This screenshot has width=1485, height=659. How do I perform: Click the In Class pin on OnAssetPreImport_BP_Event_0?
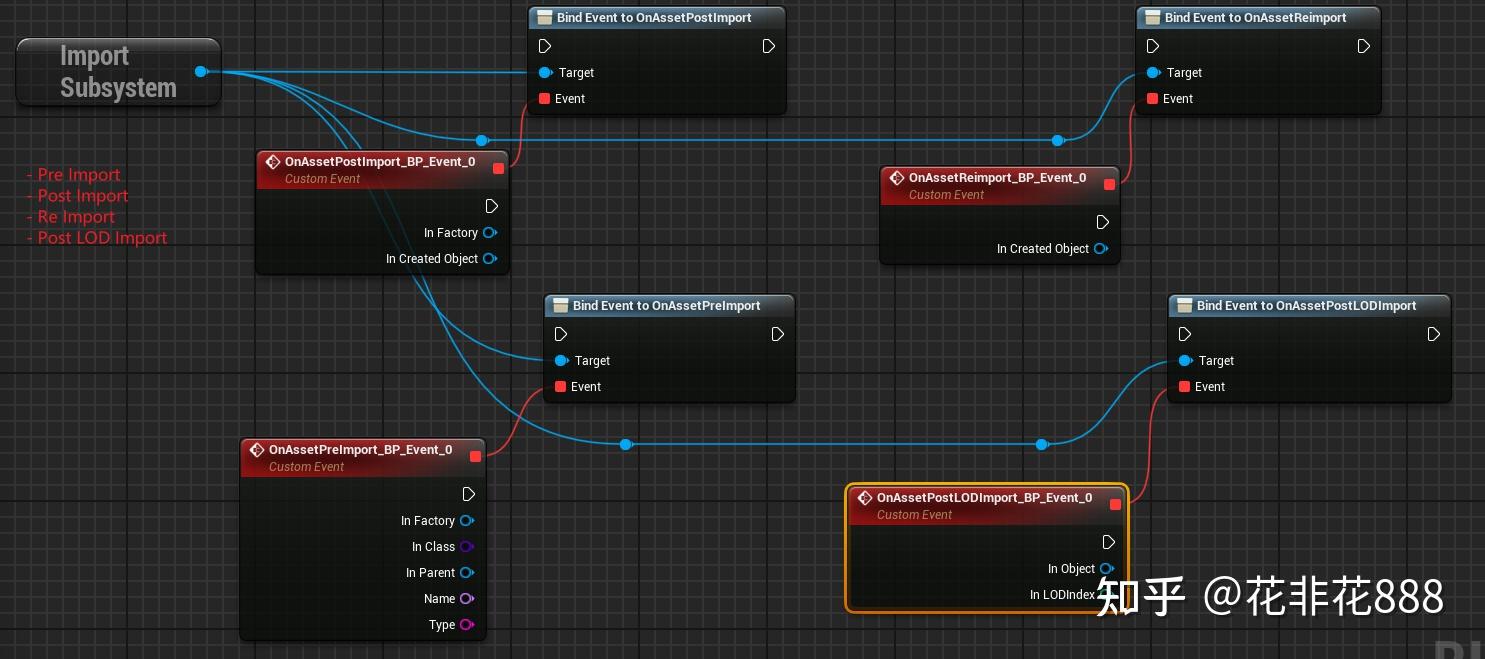(466, 546)
